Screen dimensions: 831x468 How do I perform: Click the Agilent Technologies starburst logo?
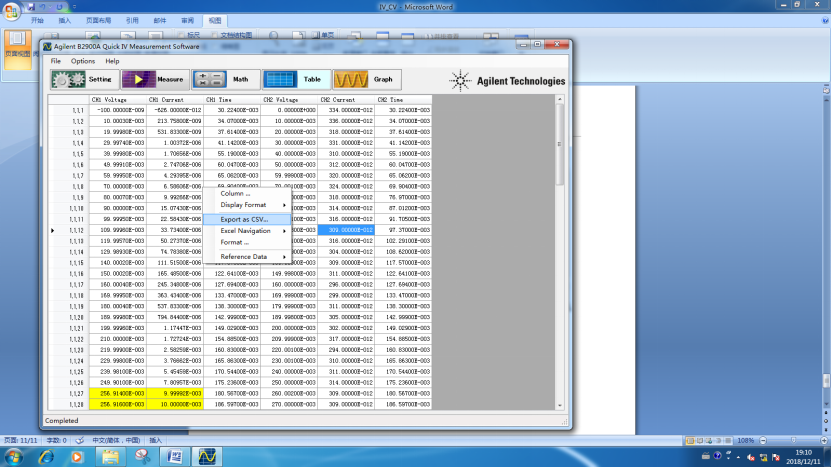[460, 81]
